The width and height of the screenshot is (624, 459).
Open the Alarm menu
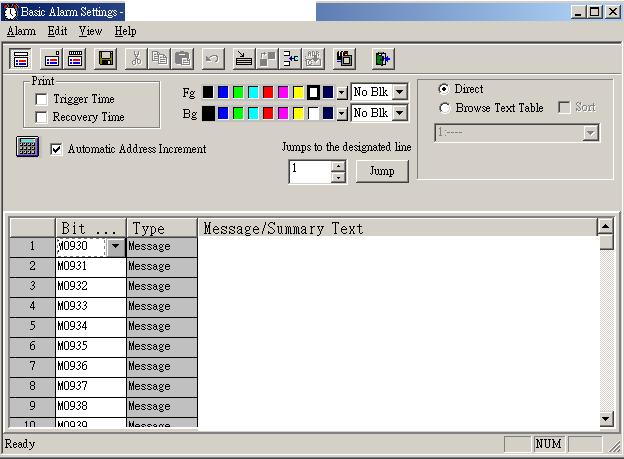pyautogui.click(x=21, y=31)
